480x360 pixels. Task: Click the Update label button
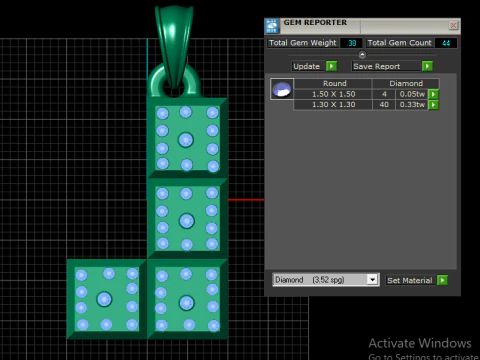pos(307,66)
